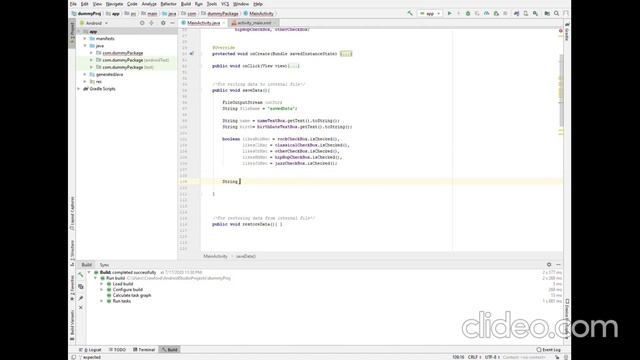Expand the Load build node
This screenshot has height=360, width=640.
tap(102, 284)
